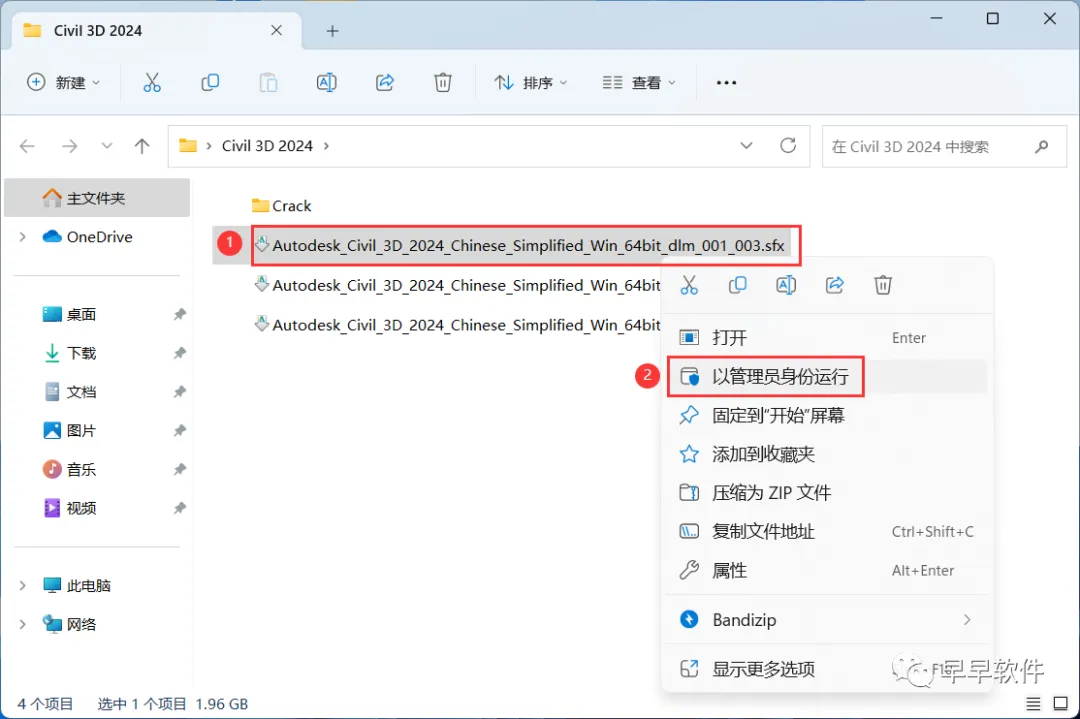Screen dimensions: 1080x719
Task: Open a new tab with the plus button
Action: pos(332,31)
